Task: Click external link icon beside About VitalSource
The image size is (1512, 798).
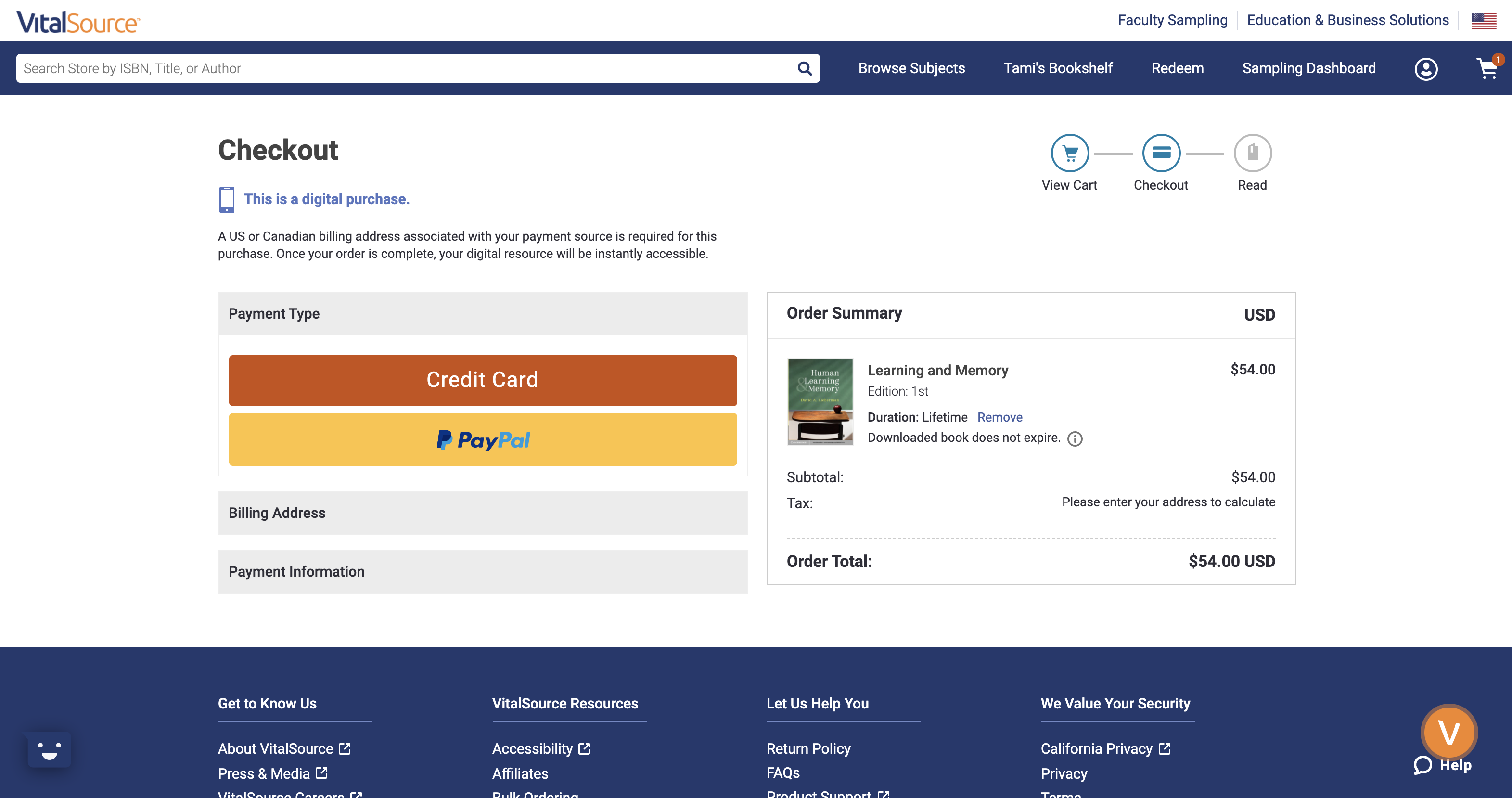Action: click(345, 749)
